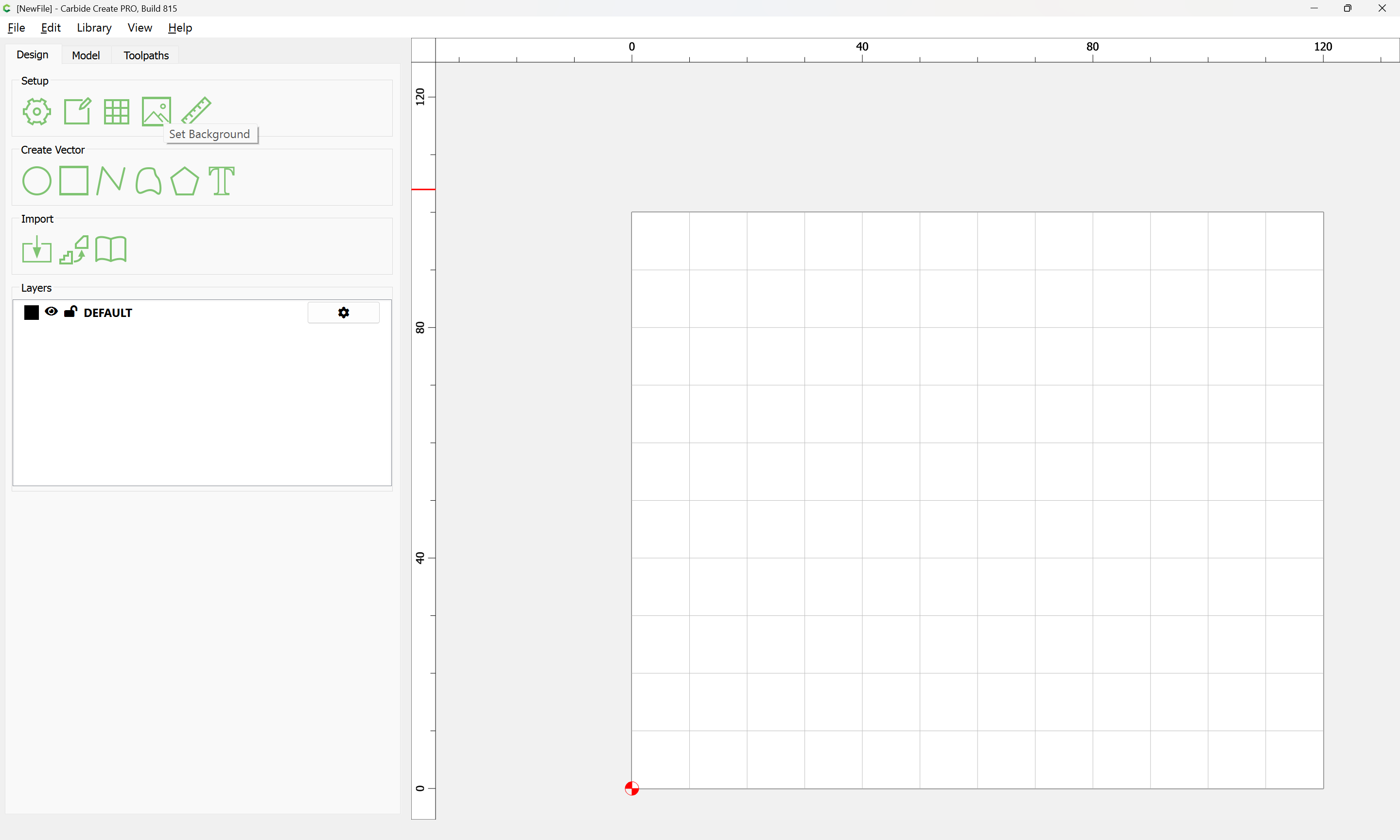Viewport: 1400px width, 840px height.
Task: Toggle lock on DEFAULT layer
Action: [70, 311]
